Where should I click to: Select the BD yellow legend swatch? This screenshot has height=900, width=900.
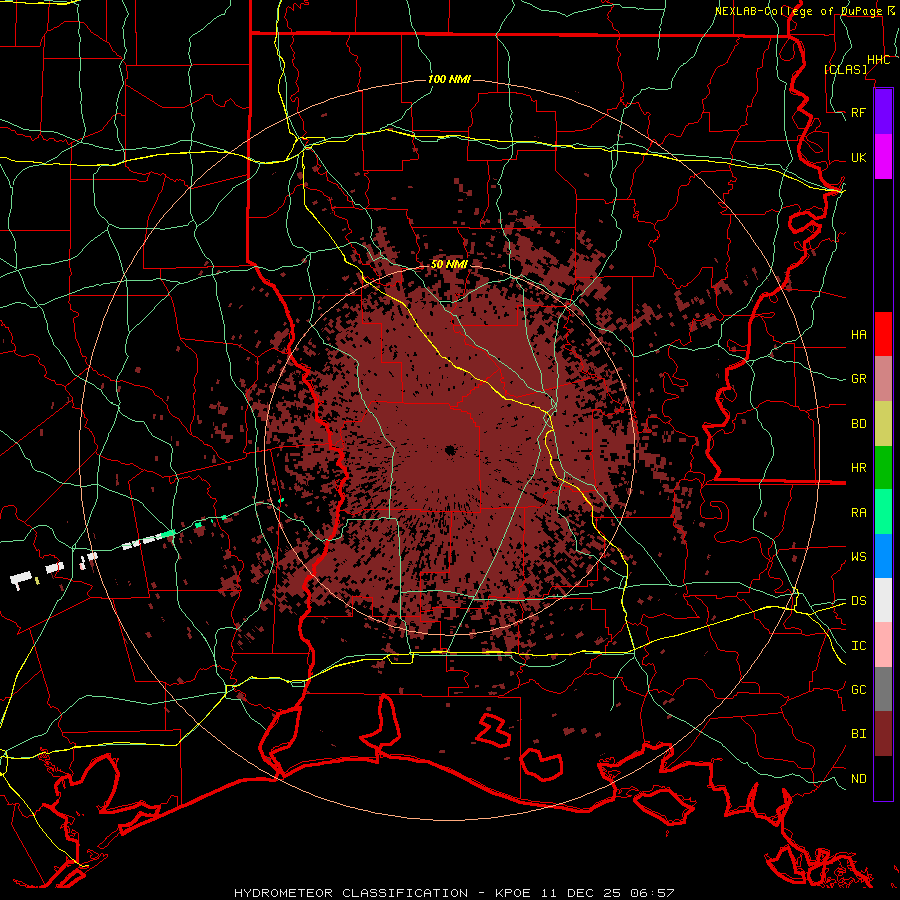tap(883, 423)
